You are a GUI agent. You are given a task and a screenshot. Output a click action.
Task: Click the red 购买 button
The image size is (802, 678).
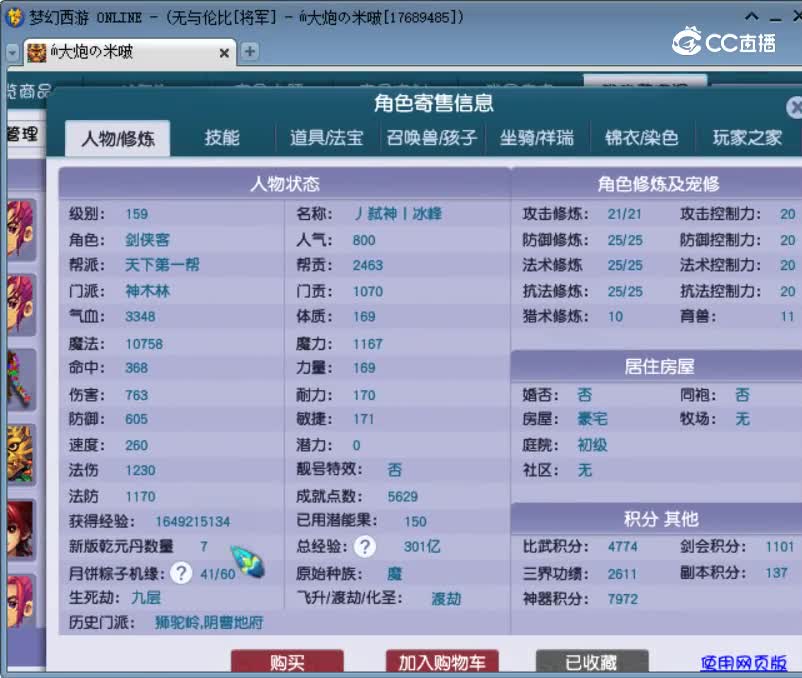[x=287, y=663]
